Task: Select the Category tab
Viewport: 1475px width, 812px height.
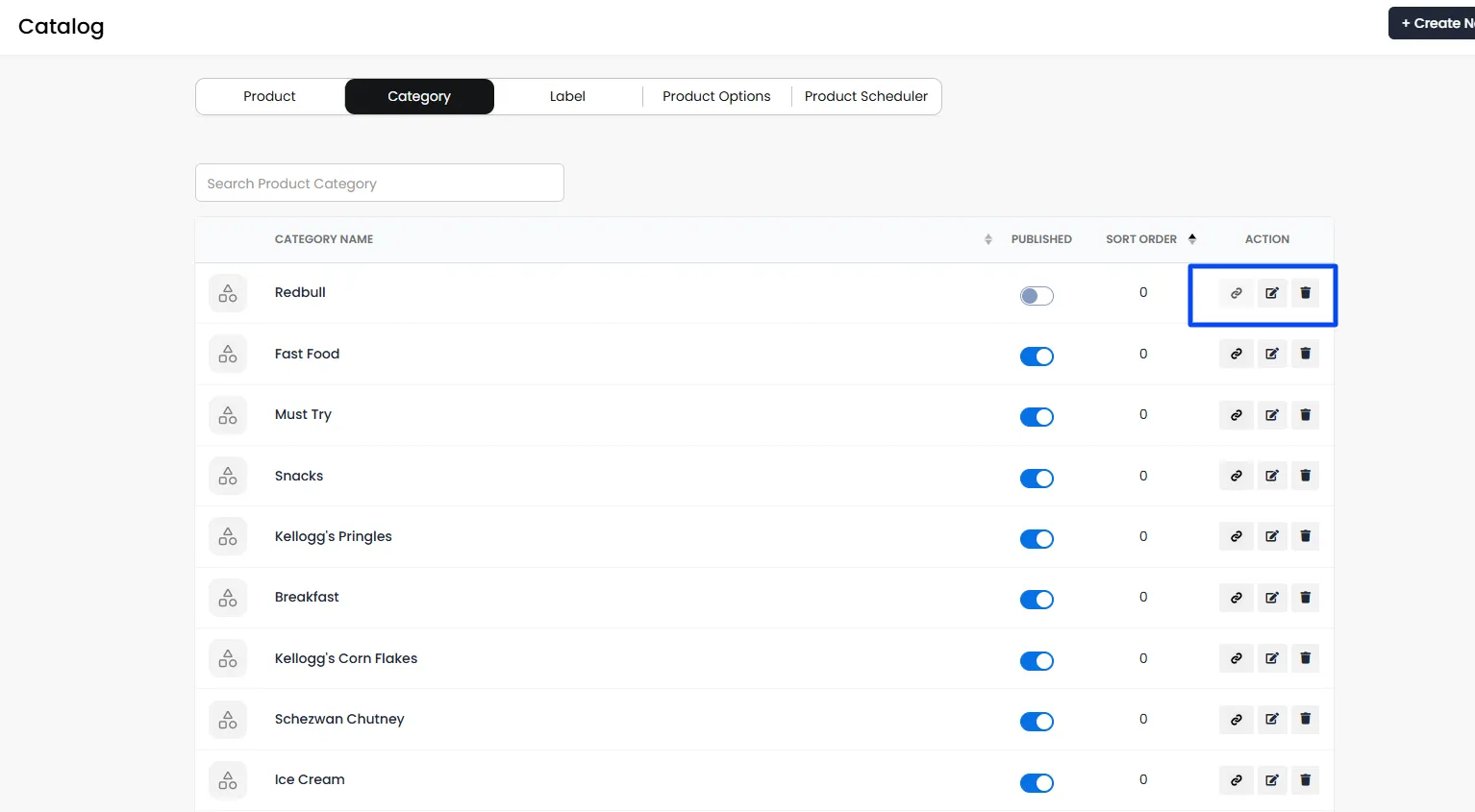Action: [419, 96]
